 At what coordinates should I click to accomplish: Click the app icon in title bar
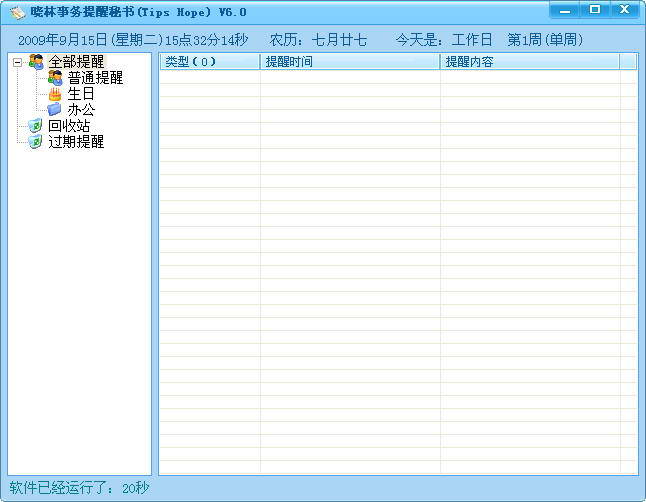tap(18, 12)
